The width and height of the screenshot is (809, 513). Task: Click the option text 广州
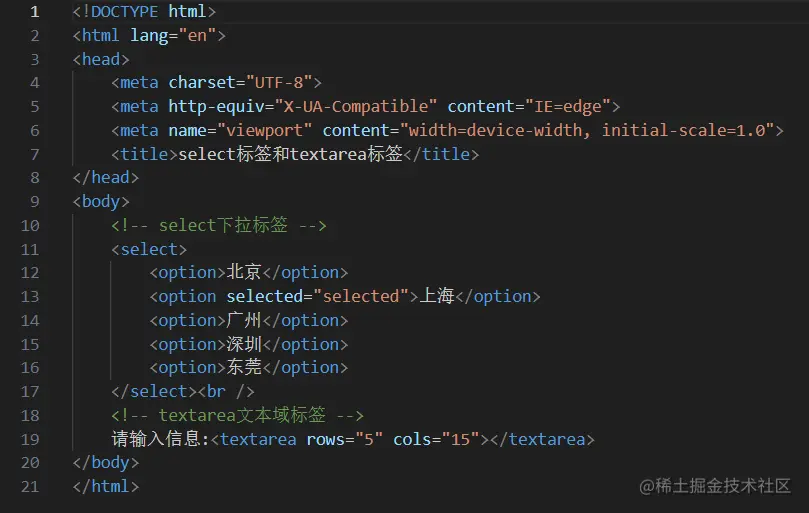243,320
